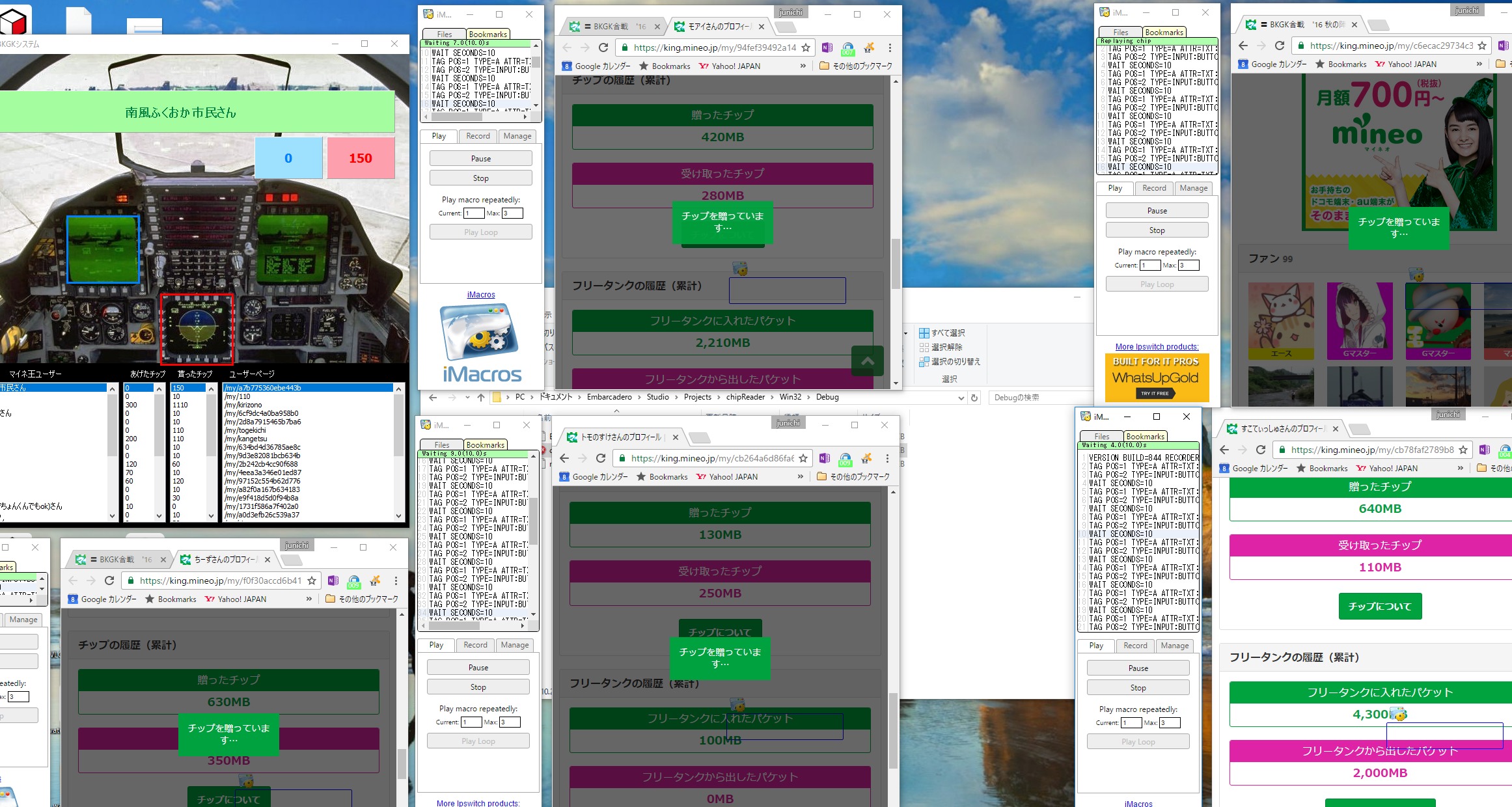Viewport: 1512px width, 807px height.
Task: Click the blue 0 score tile
Action: (288, 158)
